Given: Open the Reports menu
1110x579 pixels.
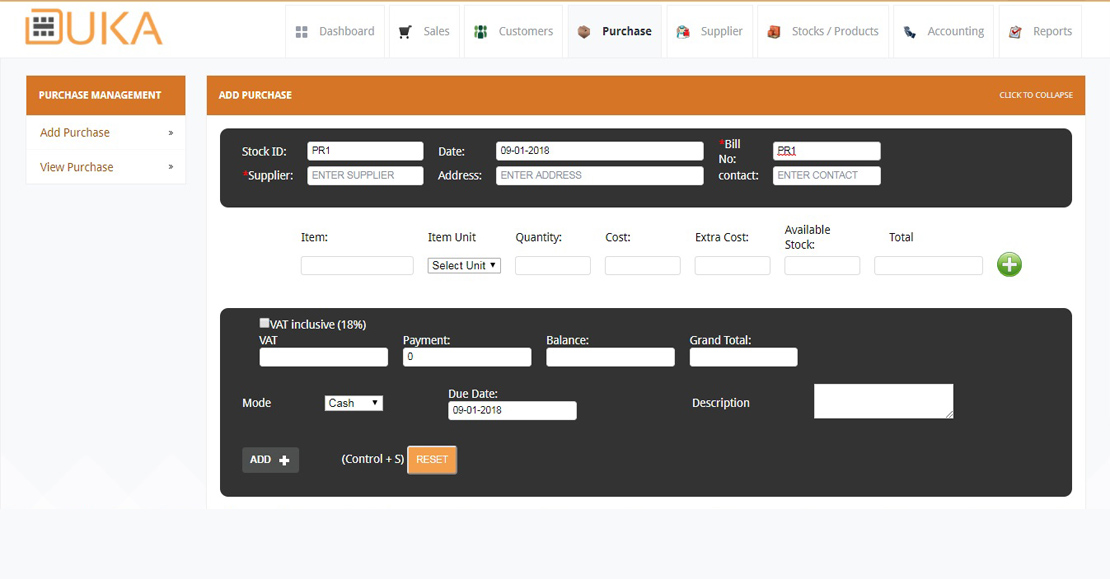Looking at the screenshot, I should (x=1041, y=31).
